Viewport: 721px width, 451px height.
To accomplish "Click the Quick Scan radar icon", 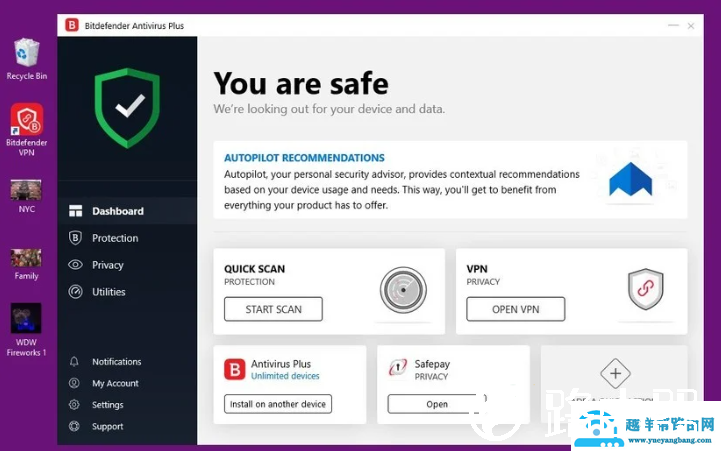I will coord(403,290).
